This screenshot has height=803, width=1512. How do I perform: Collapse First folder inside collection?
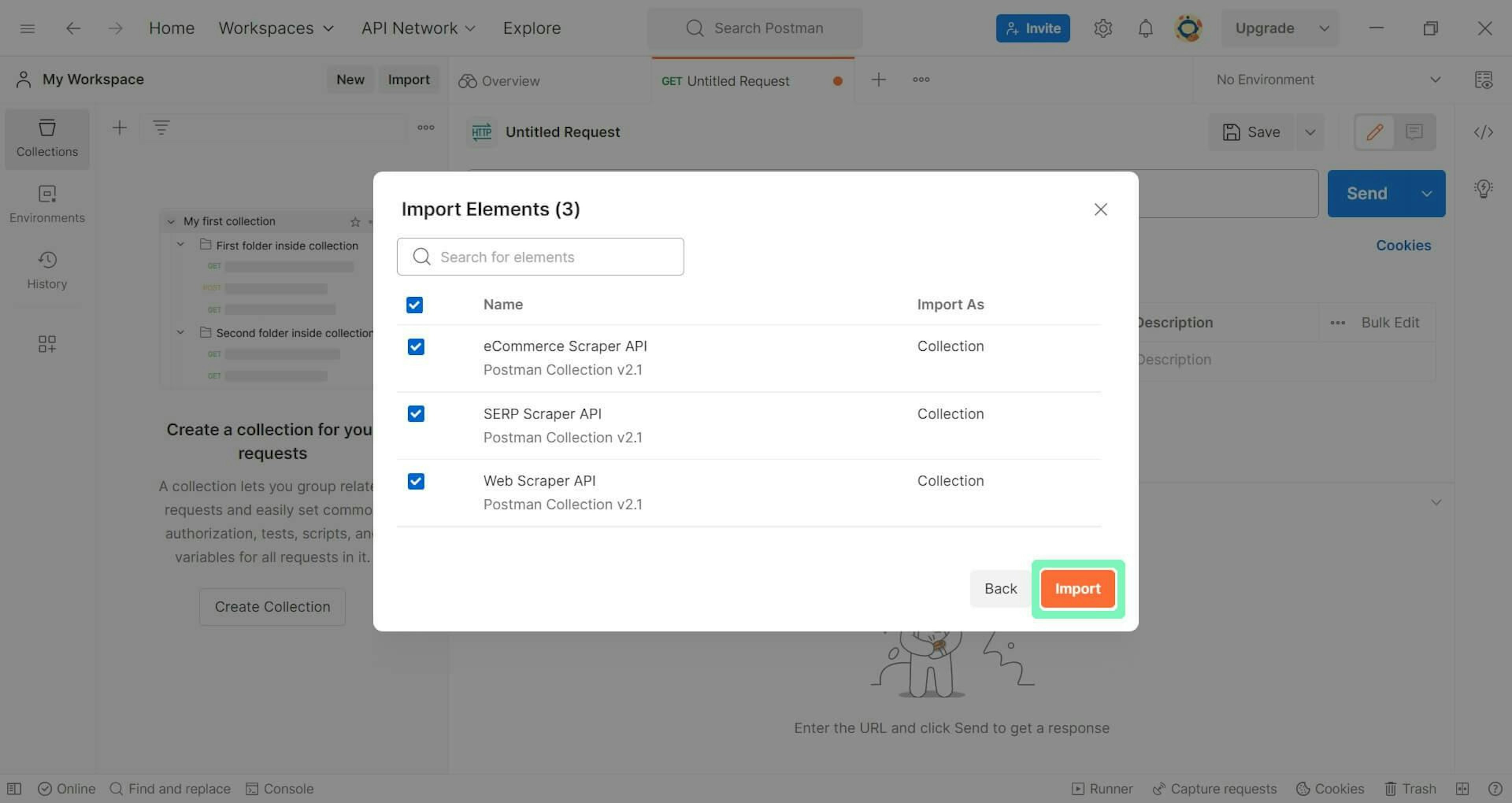tap(181, 245)
